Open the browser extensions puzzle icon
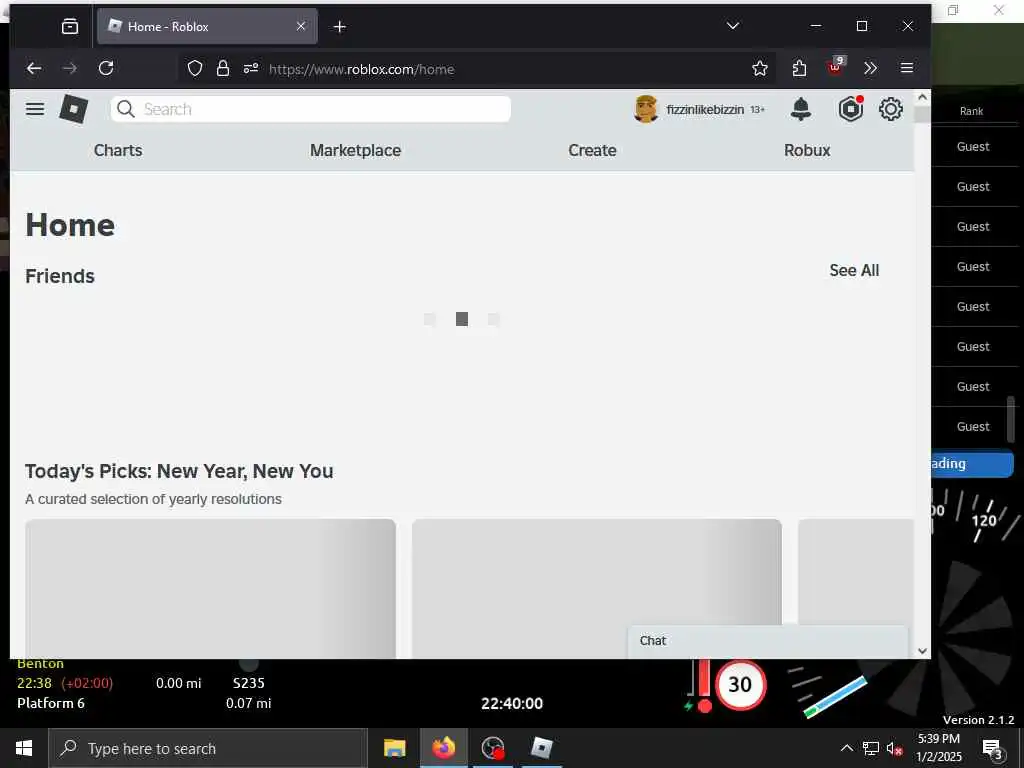Viewport: 1024px width, 768px height. click(x=799, y=69)
